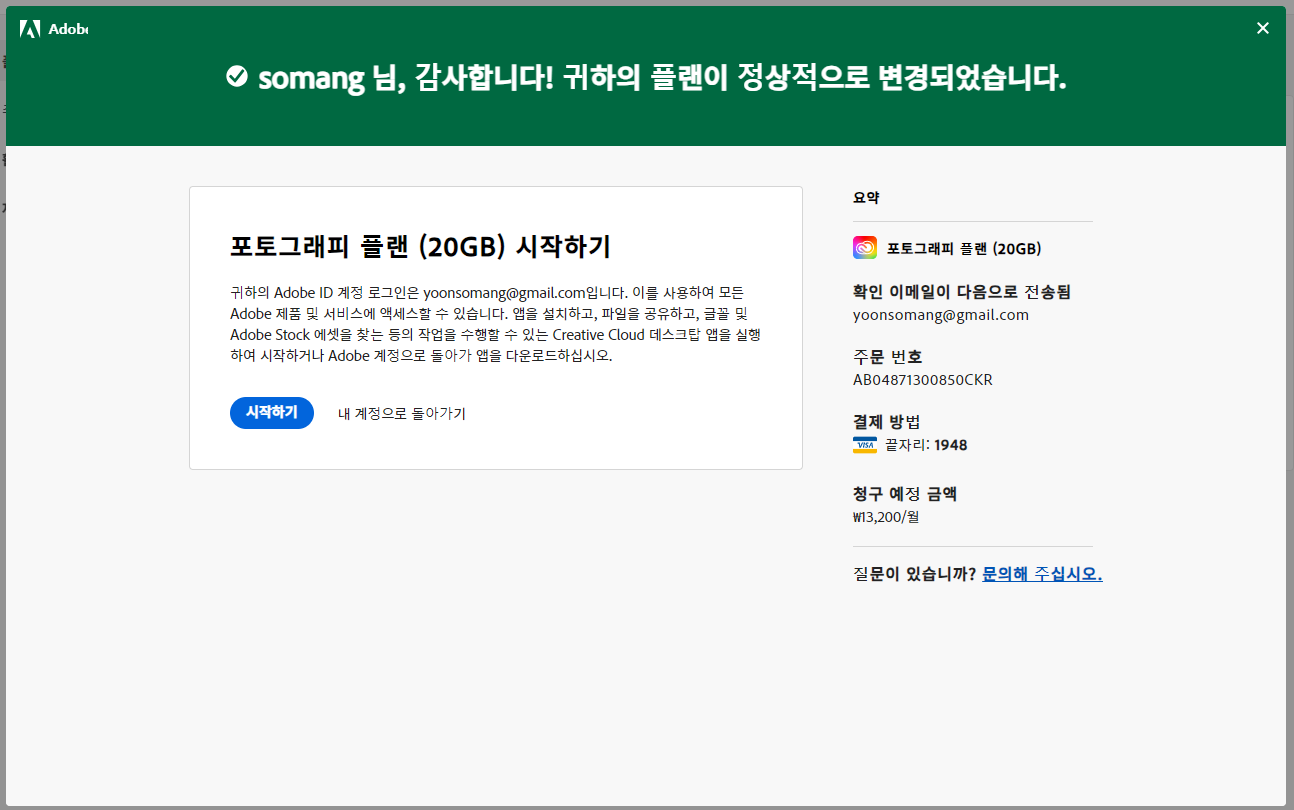Viewport: 1294px width, 810px height.
Task: Click the Adobe logo in the header
Action: click(54, 28)
